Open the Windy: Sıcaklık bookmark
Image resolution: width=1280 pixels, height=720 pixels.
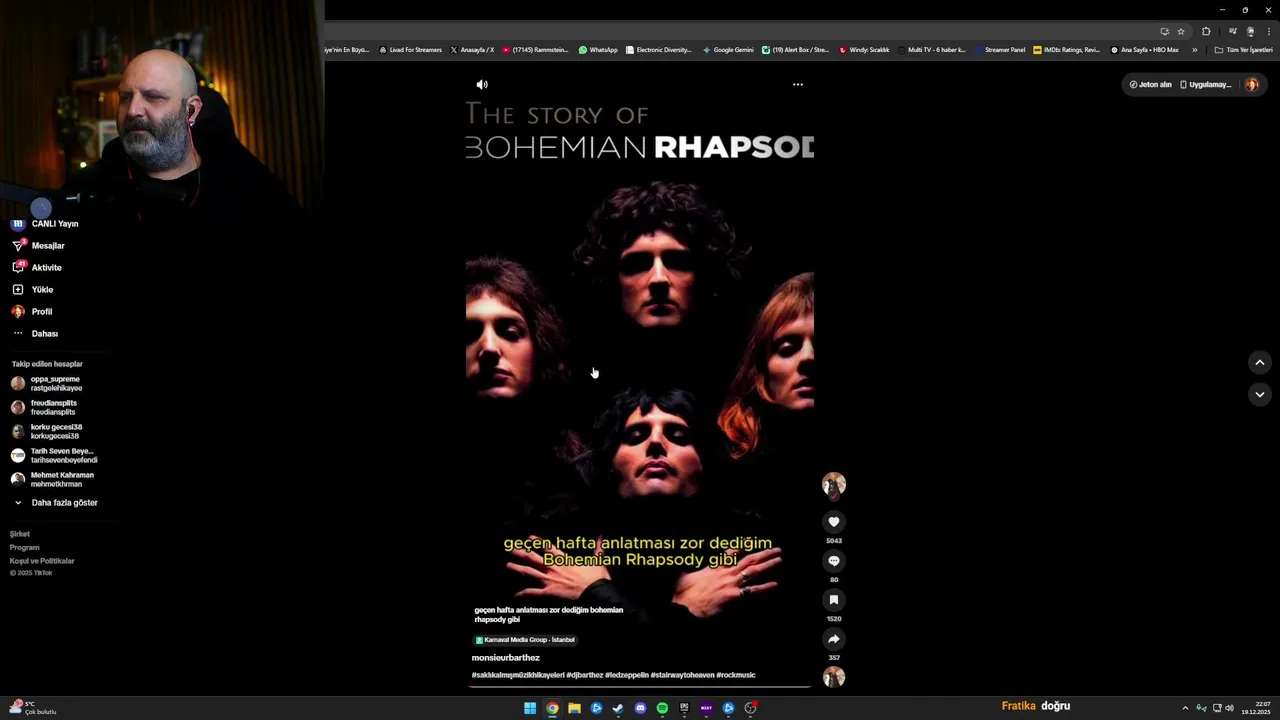(864, 50)
